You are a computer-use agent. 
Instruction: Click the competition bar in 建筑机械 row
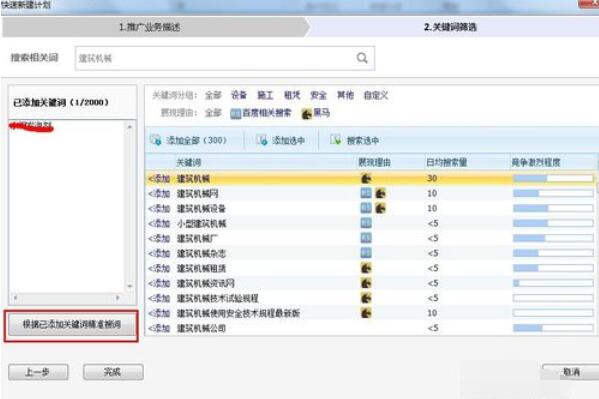click(553, 178)
